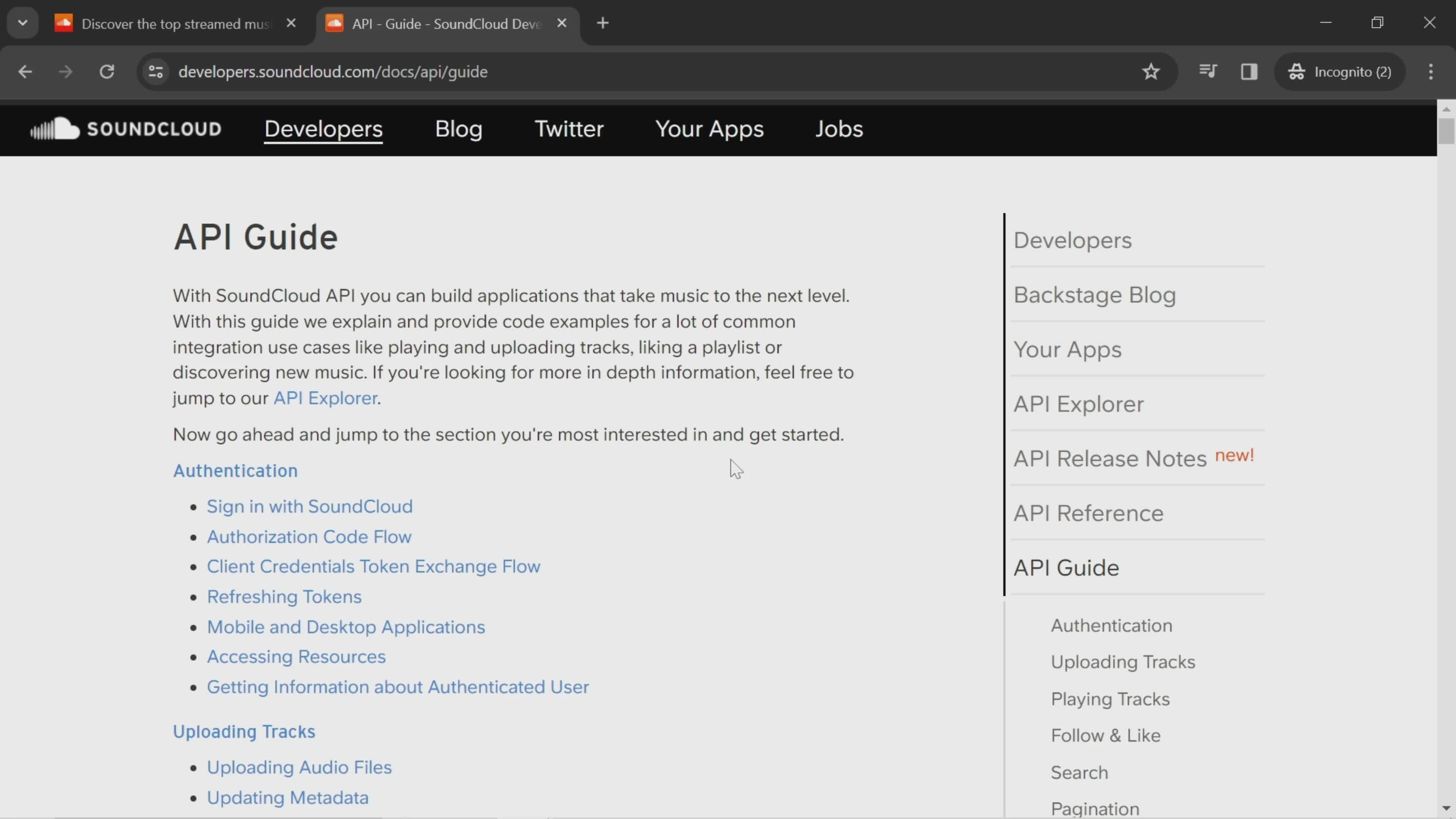
Task: Open 'Mobile and Desktop Applications' link
Action: [x=345, y=627]
